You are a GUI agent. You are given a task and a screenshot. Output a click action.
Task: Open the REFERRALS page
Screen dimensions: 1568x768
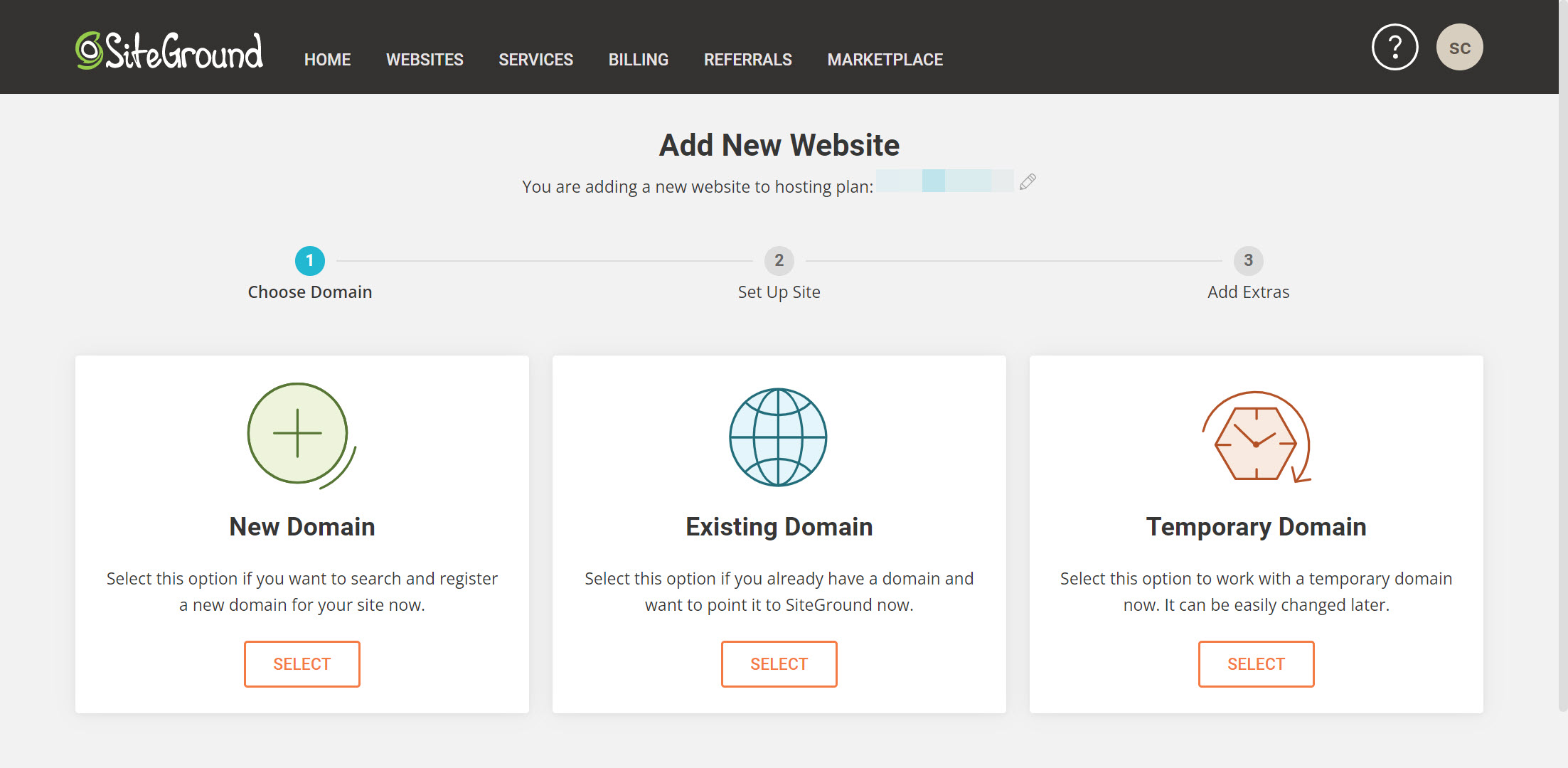tap(747, 60)
